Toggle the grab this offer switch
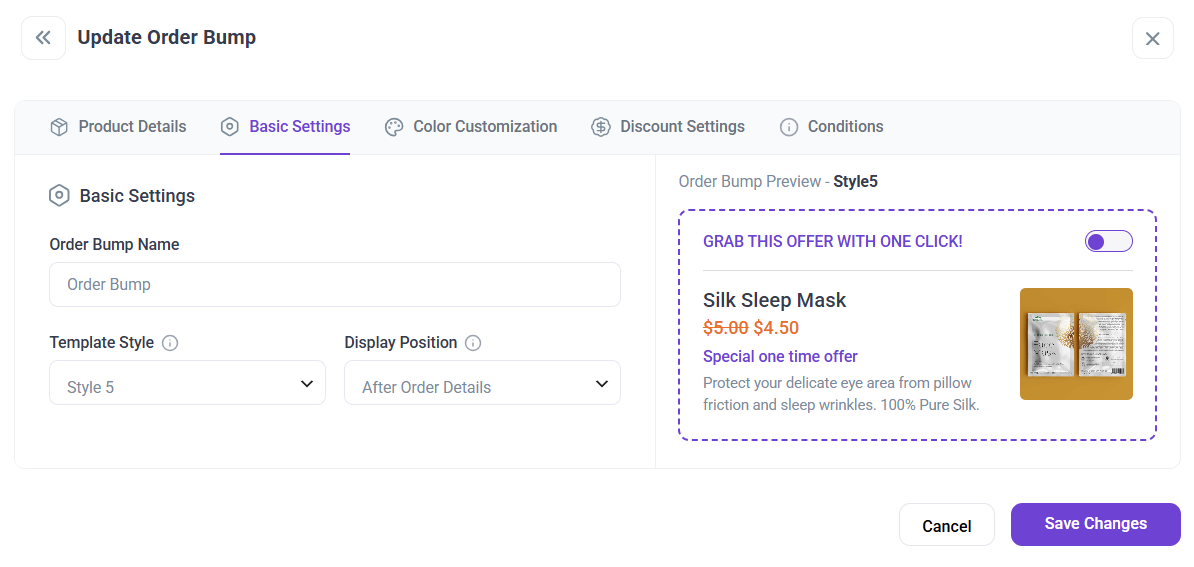Screen dimensions: 1194x567 point(1109,242)
